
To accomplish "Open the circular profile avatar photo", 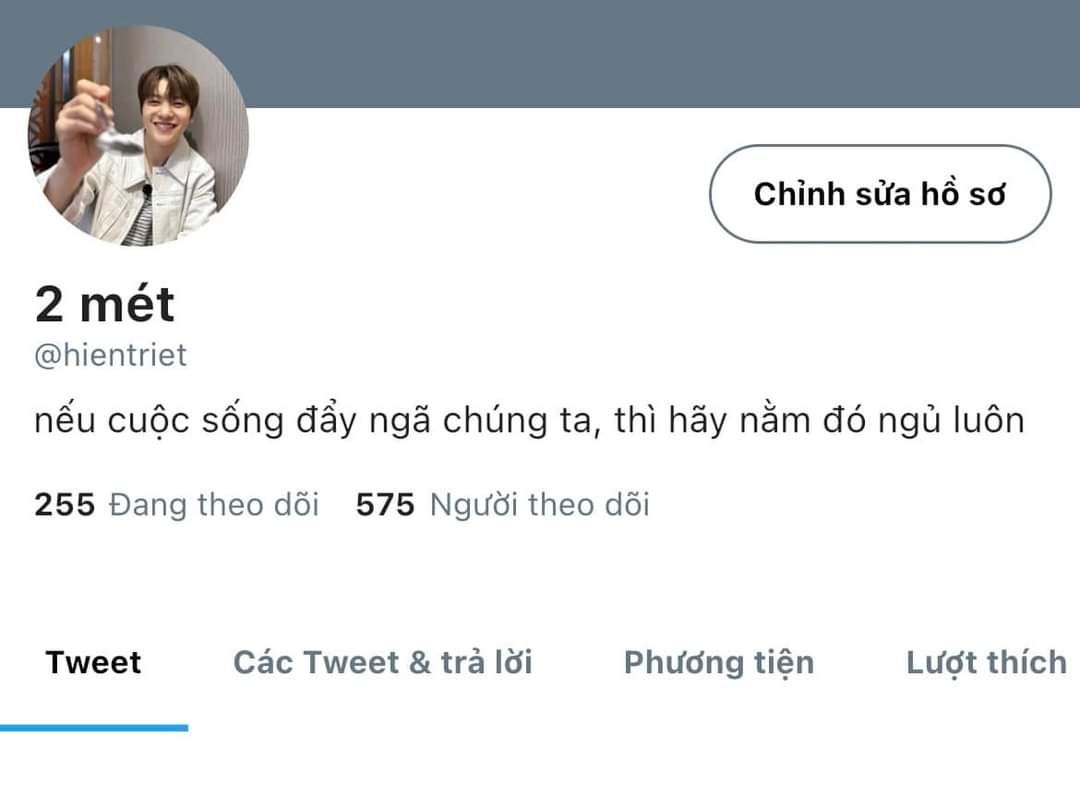I will pos(138,136).
